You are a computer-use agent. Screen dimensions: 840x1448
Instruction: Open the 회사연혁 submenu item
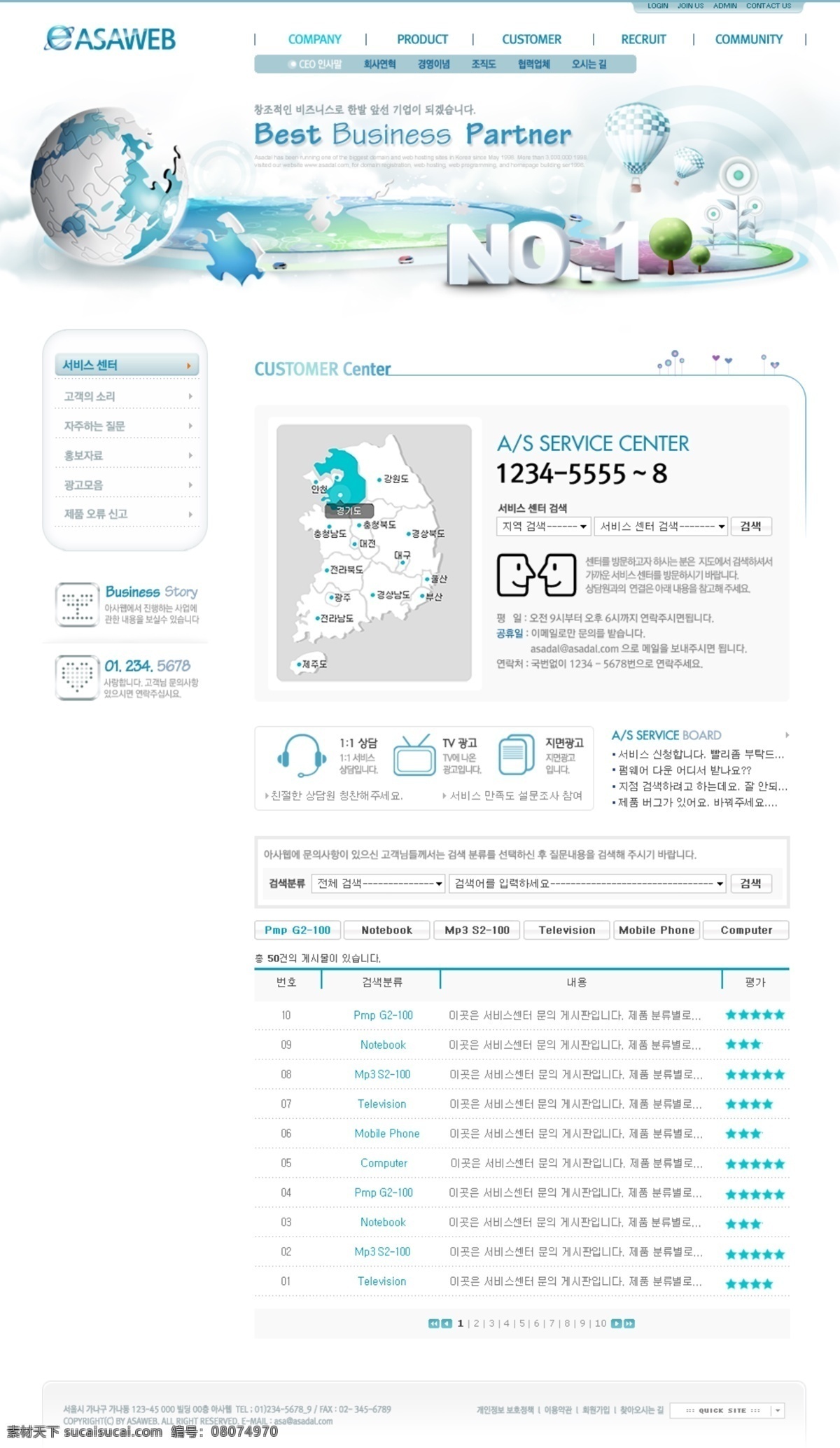click(x=379, y=64)
